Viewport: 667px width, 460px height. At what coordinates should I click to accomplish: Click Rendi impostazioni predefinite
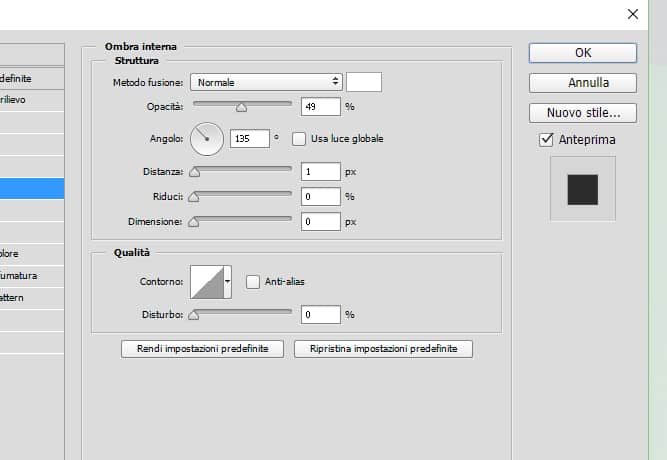[202, 349]
